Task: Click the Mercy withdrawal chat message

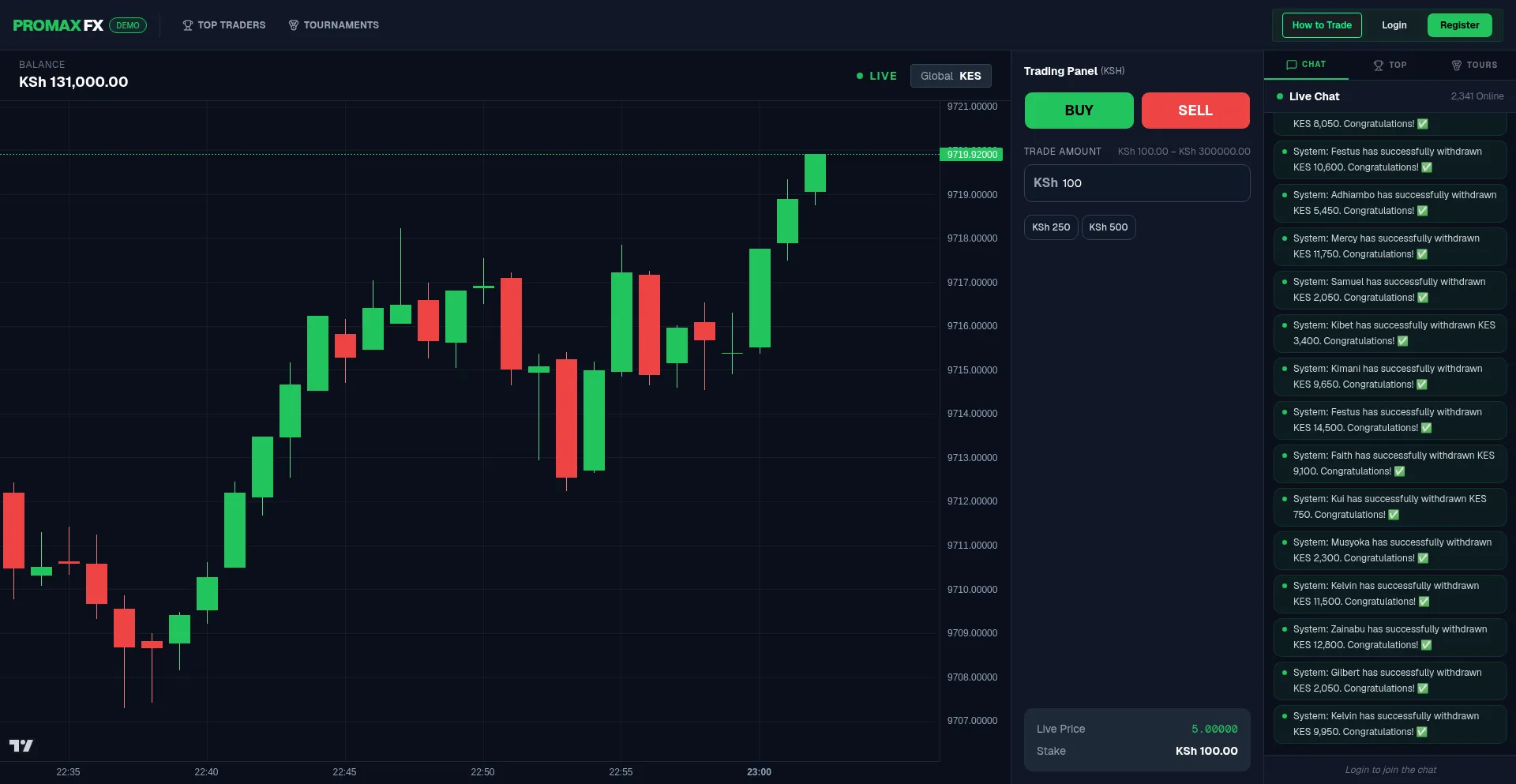Action: pyautogui.click(x=1390, y=246)
